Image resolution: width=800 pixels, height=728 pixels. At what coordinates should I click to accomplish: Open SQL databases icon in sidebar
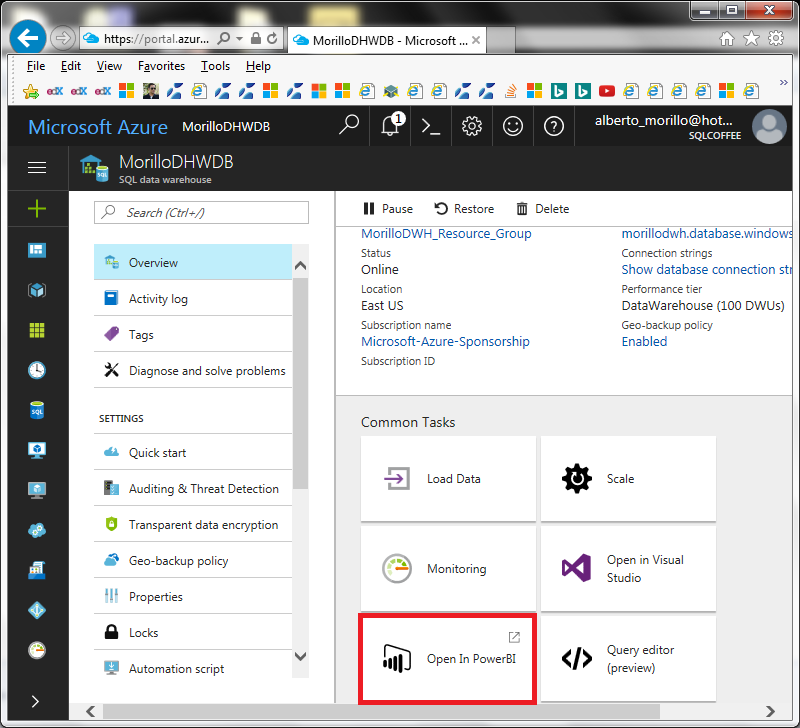(37, 410)
